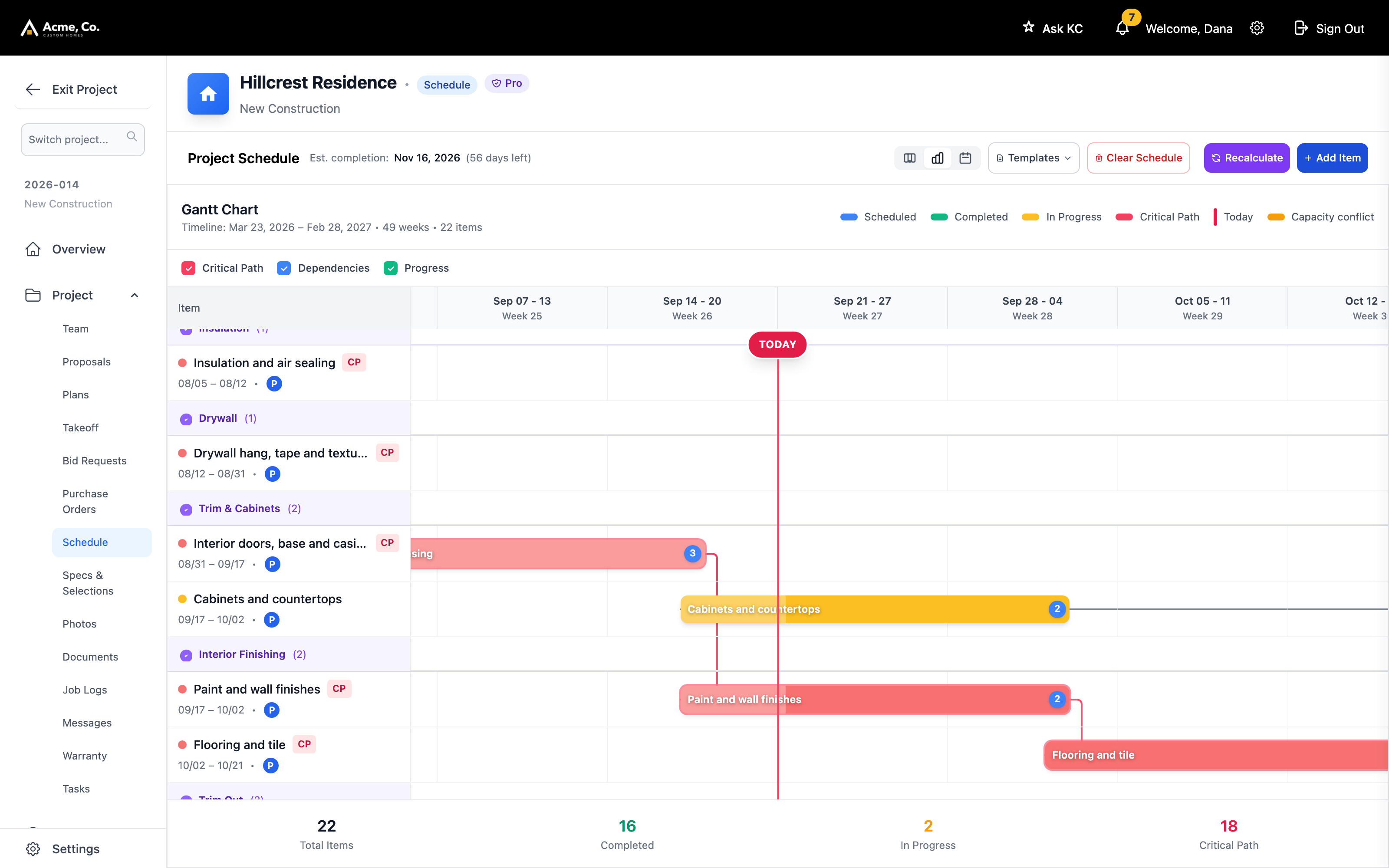Screen dimensions: 1389x868
Task: Click the P badge on Insulation and air sealing
Action: pyautogui.click(x=274, y=384)
